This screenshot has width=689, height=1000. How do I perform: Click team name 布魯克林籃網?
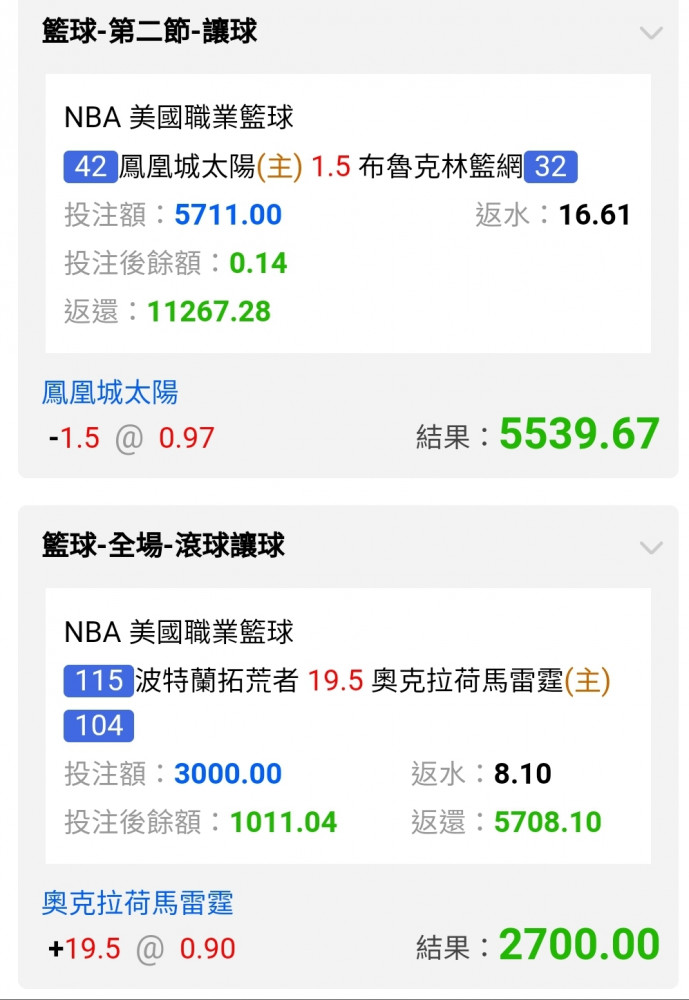coord(440,166)
